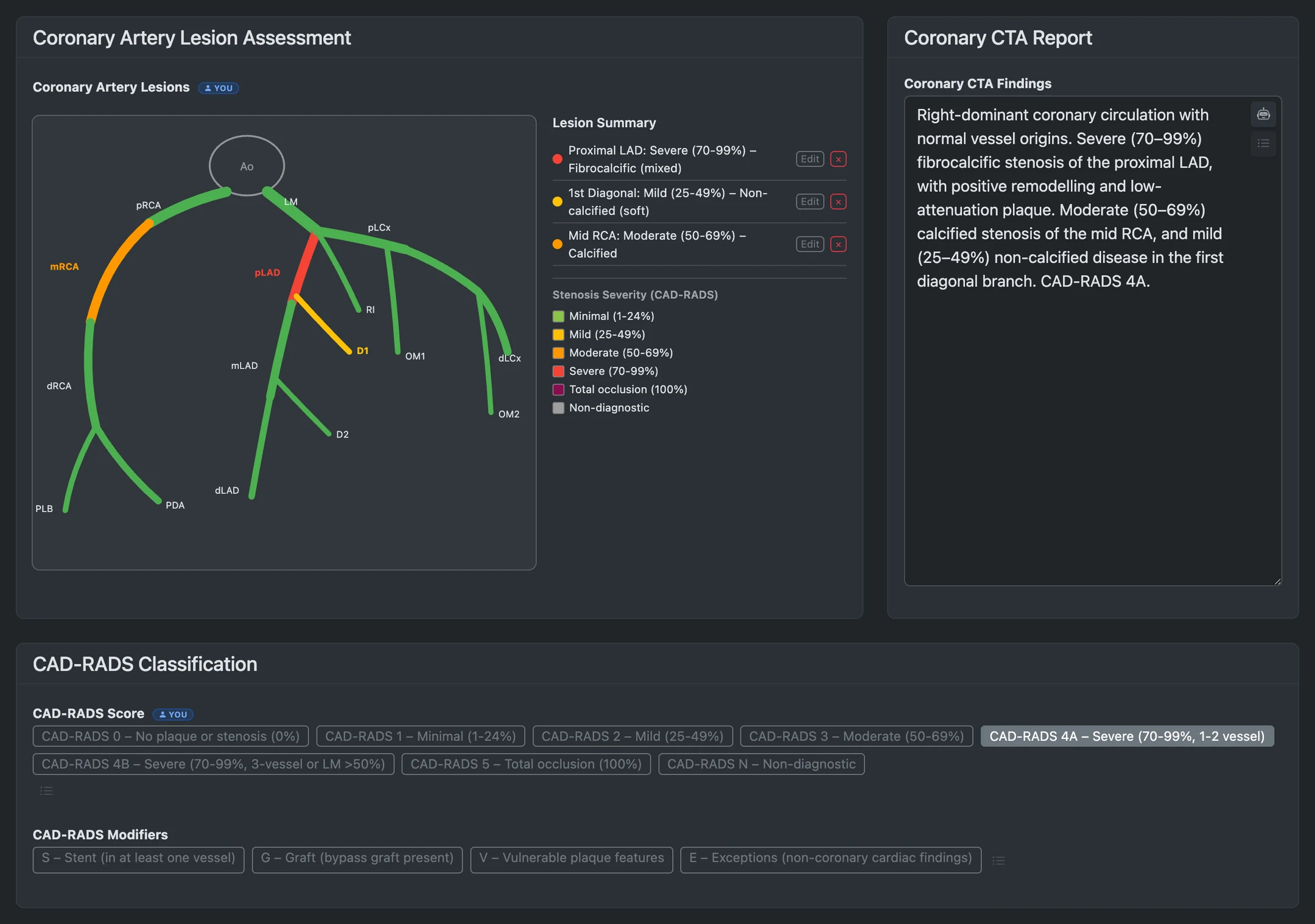Click the dLAD segment label
1315x924 pixels.
(226, 490)
